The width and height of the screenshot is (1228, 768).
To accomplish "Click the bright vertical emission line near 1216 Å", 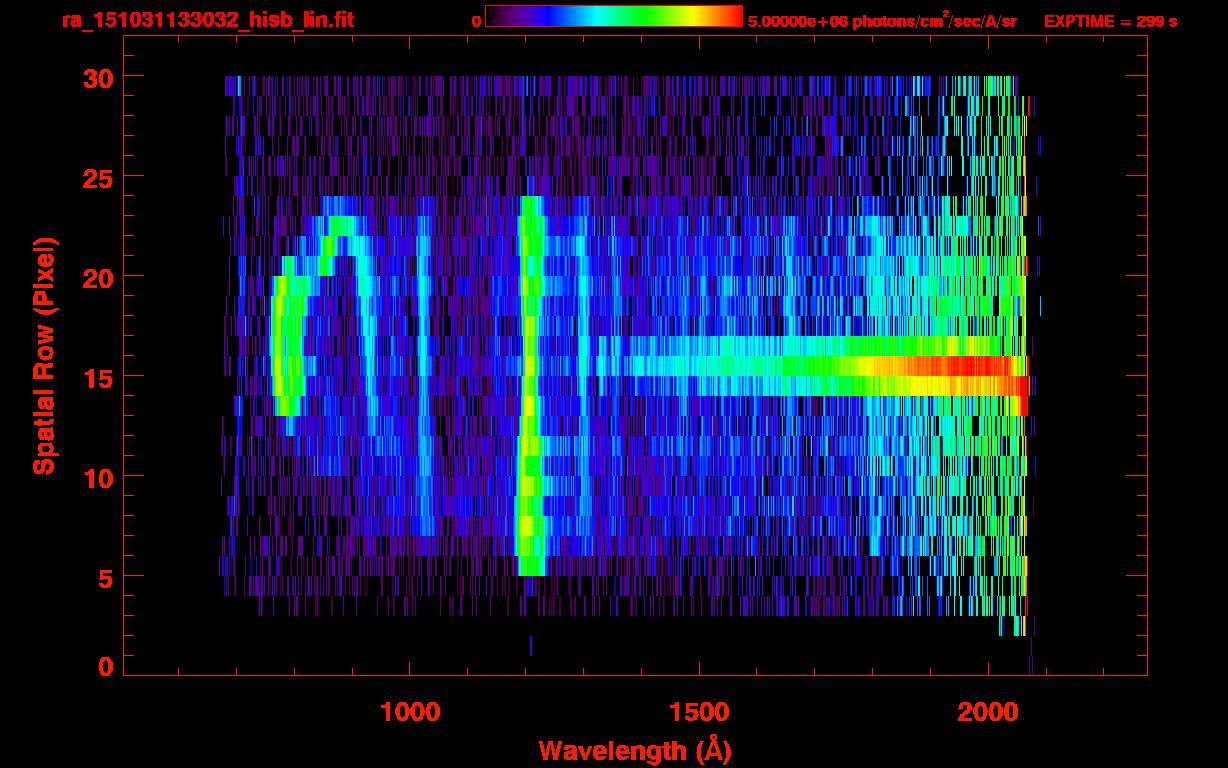I will click(529, 385).
